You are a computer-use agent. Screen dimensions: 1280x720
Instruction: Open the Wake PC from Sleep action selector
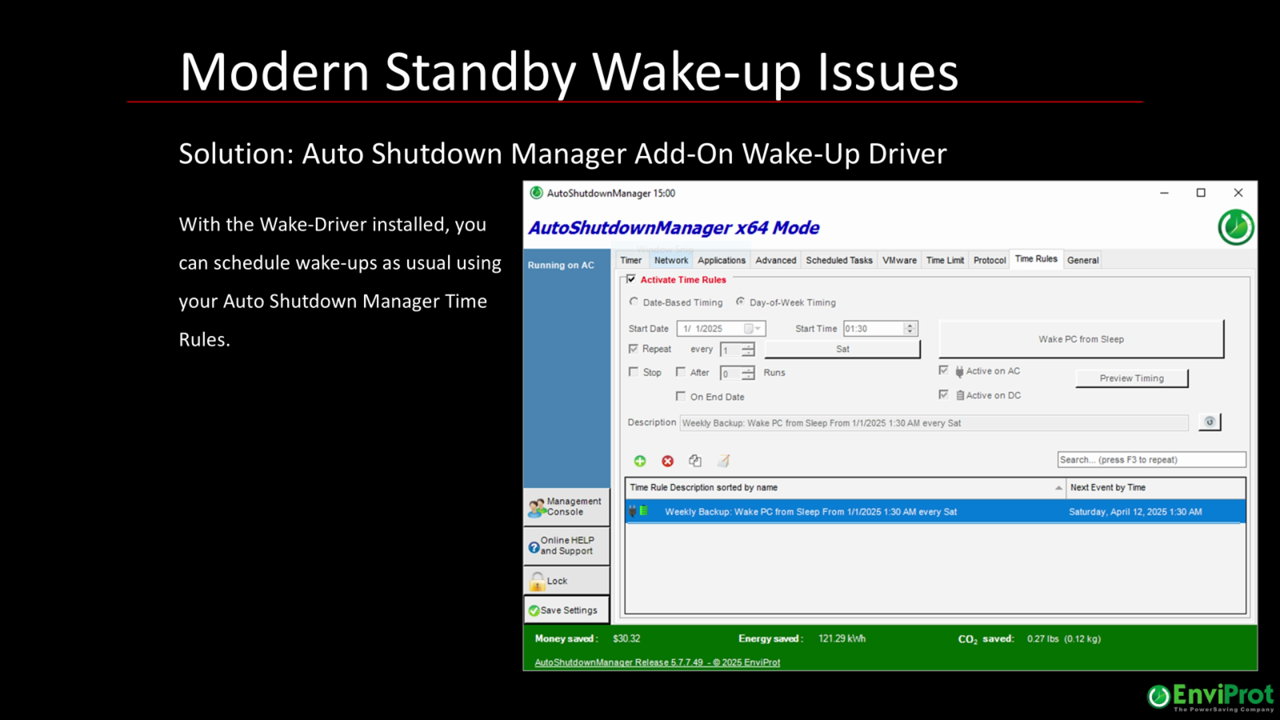pos(1081,339)
